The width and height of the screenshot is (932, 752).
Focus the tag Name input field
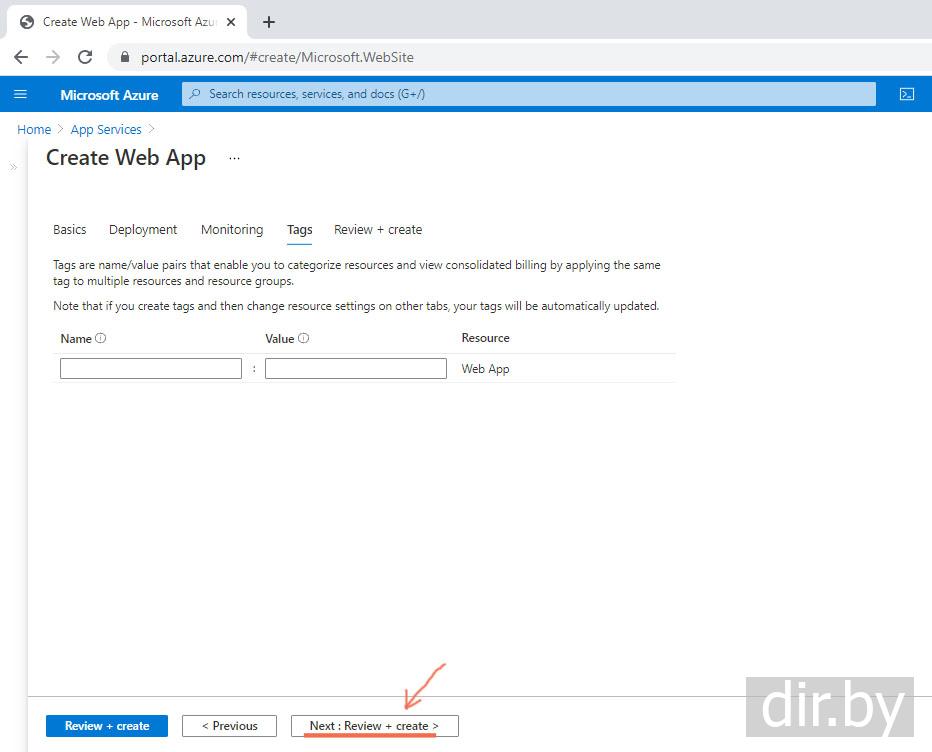tap(151, 369)
